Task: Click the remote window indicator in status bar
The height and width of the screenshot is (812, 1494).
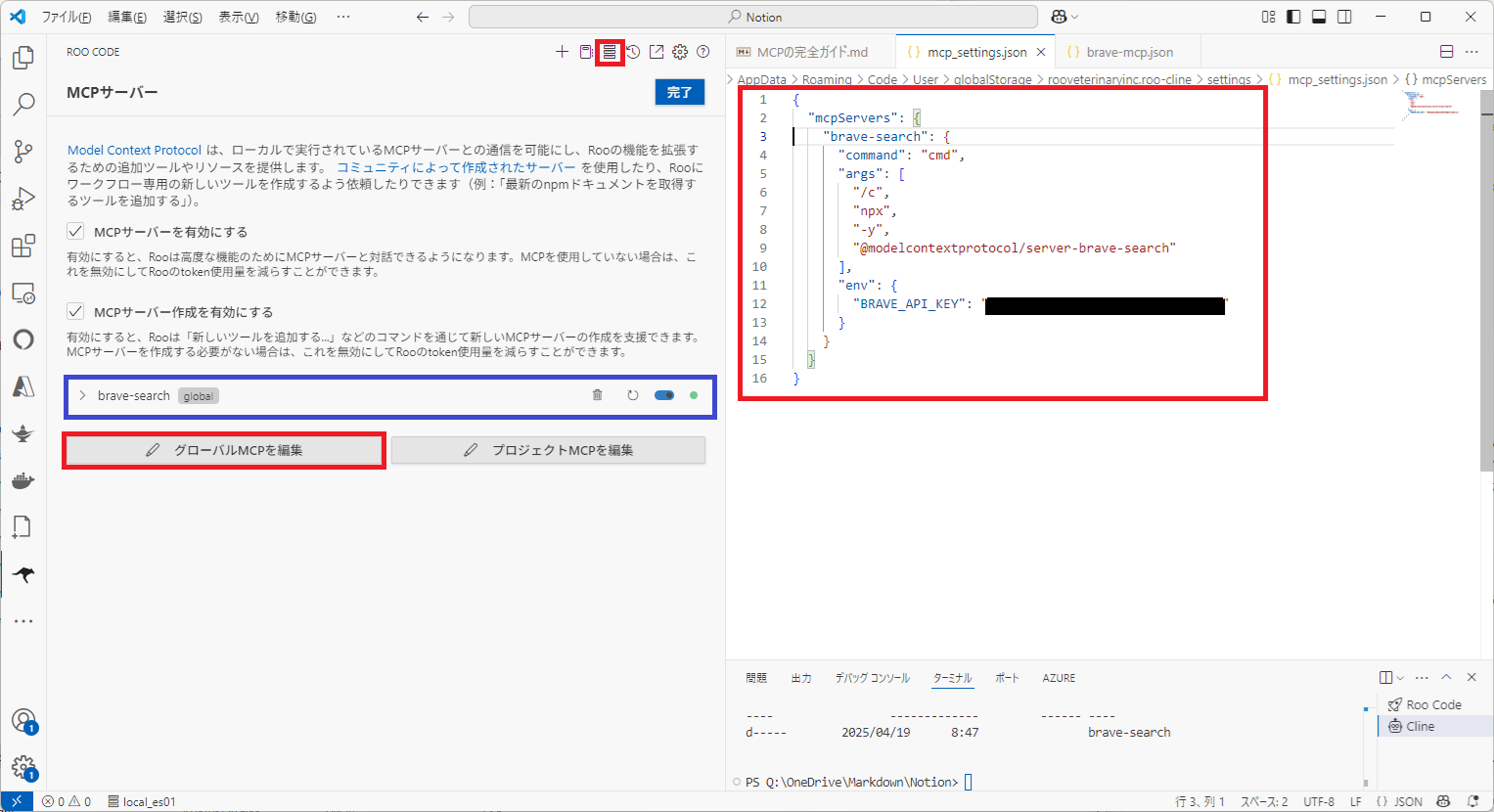Action: pos(17,801)
